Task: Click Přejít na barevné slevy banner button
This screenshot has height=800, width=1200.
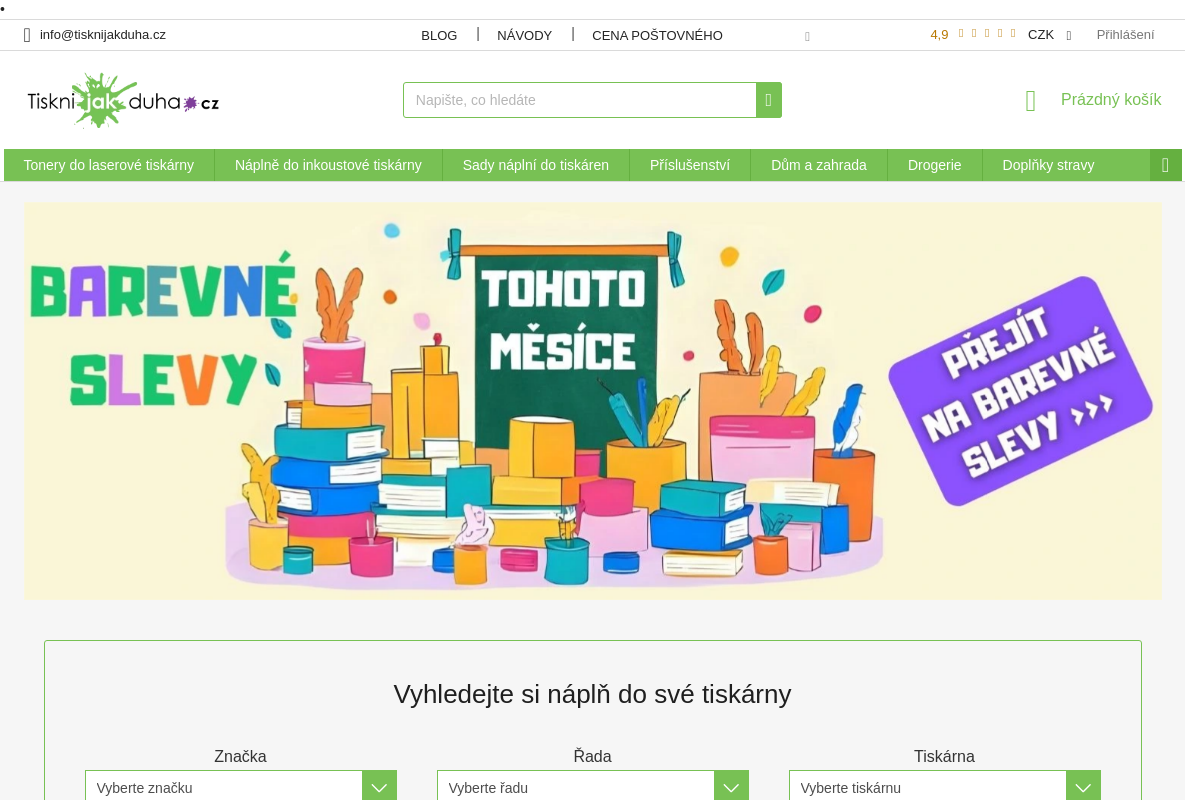Action: (1020, 391)
